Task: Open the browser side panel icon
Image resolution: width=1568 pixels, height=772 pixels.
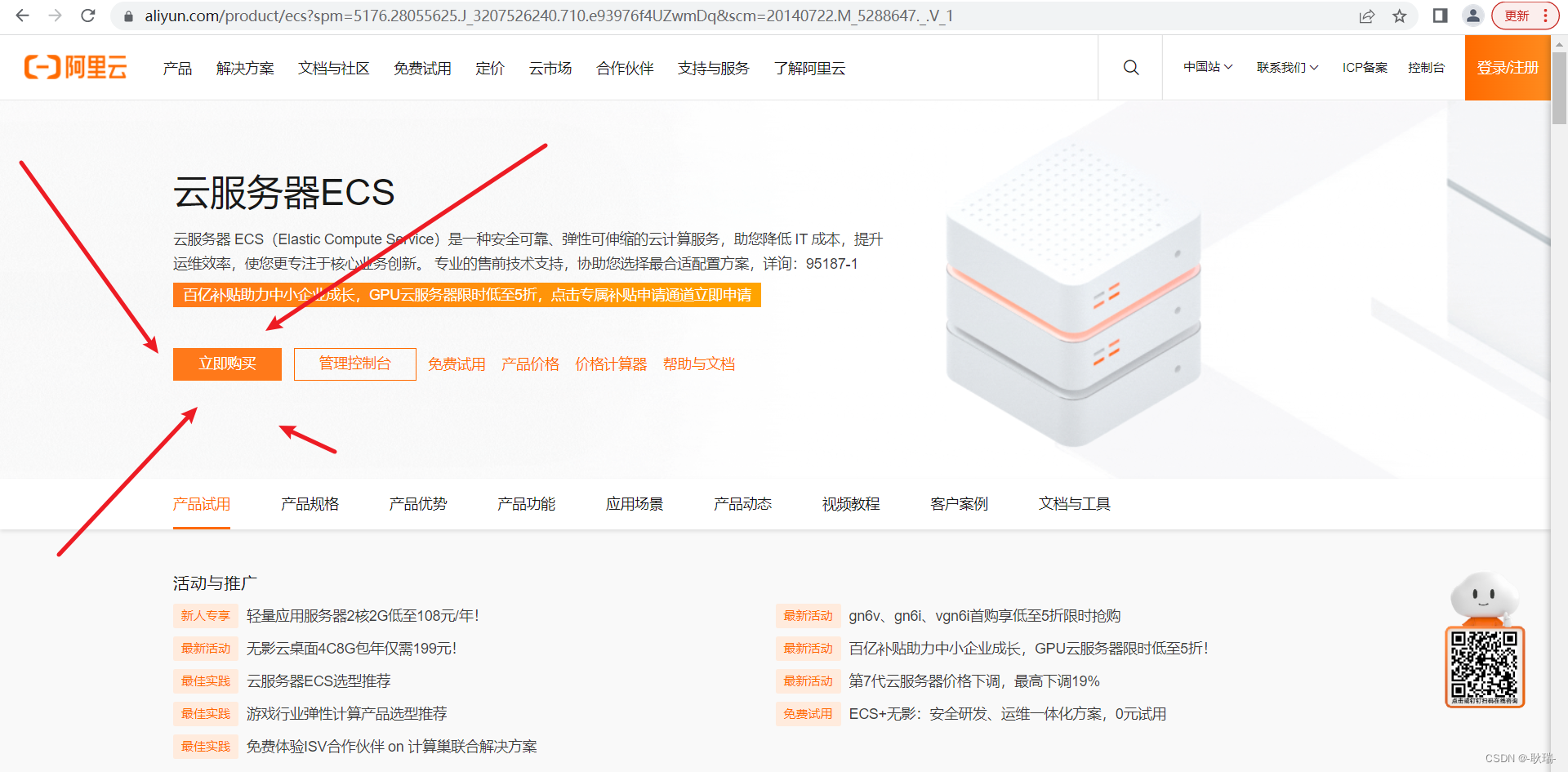Action: pos(1440,16)
